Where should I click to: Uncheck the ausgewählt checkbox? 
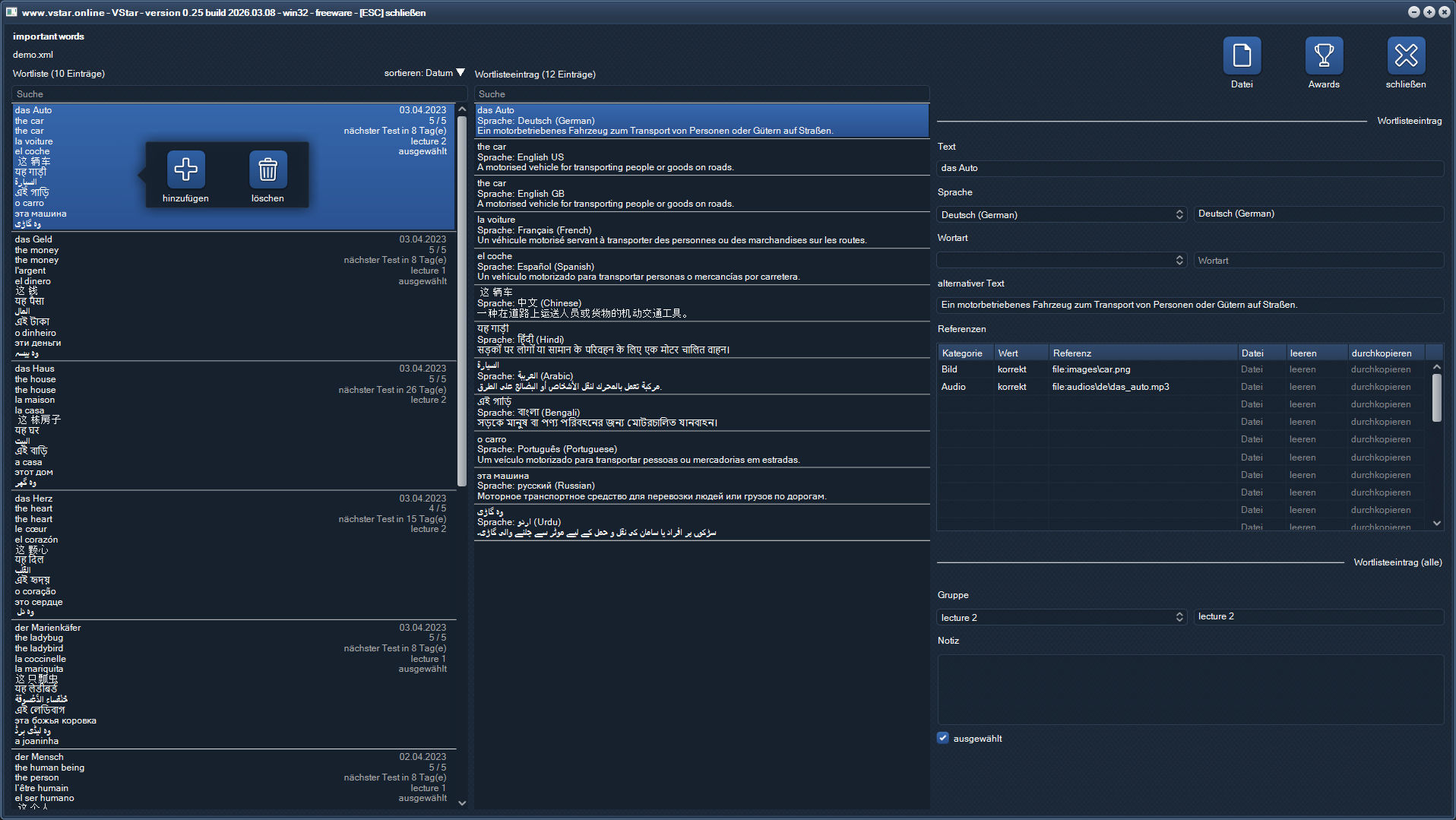(942, 737)
